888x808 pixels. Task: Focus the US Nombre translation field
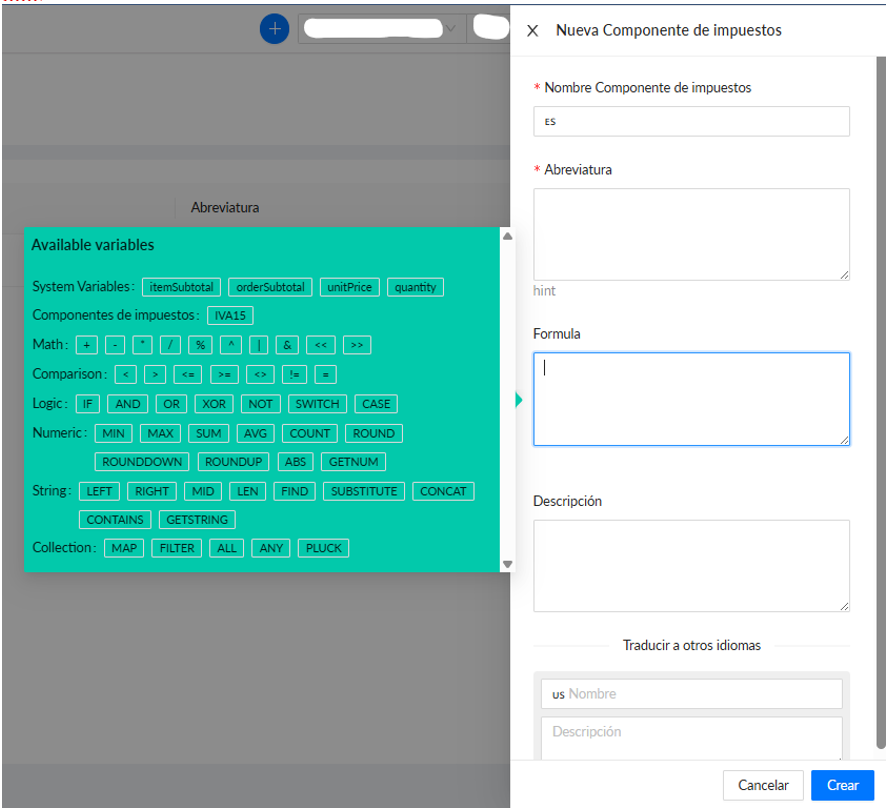(691, 694)
